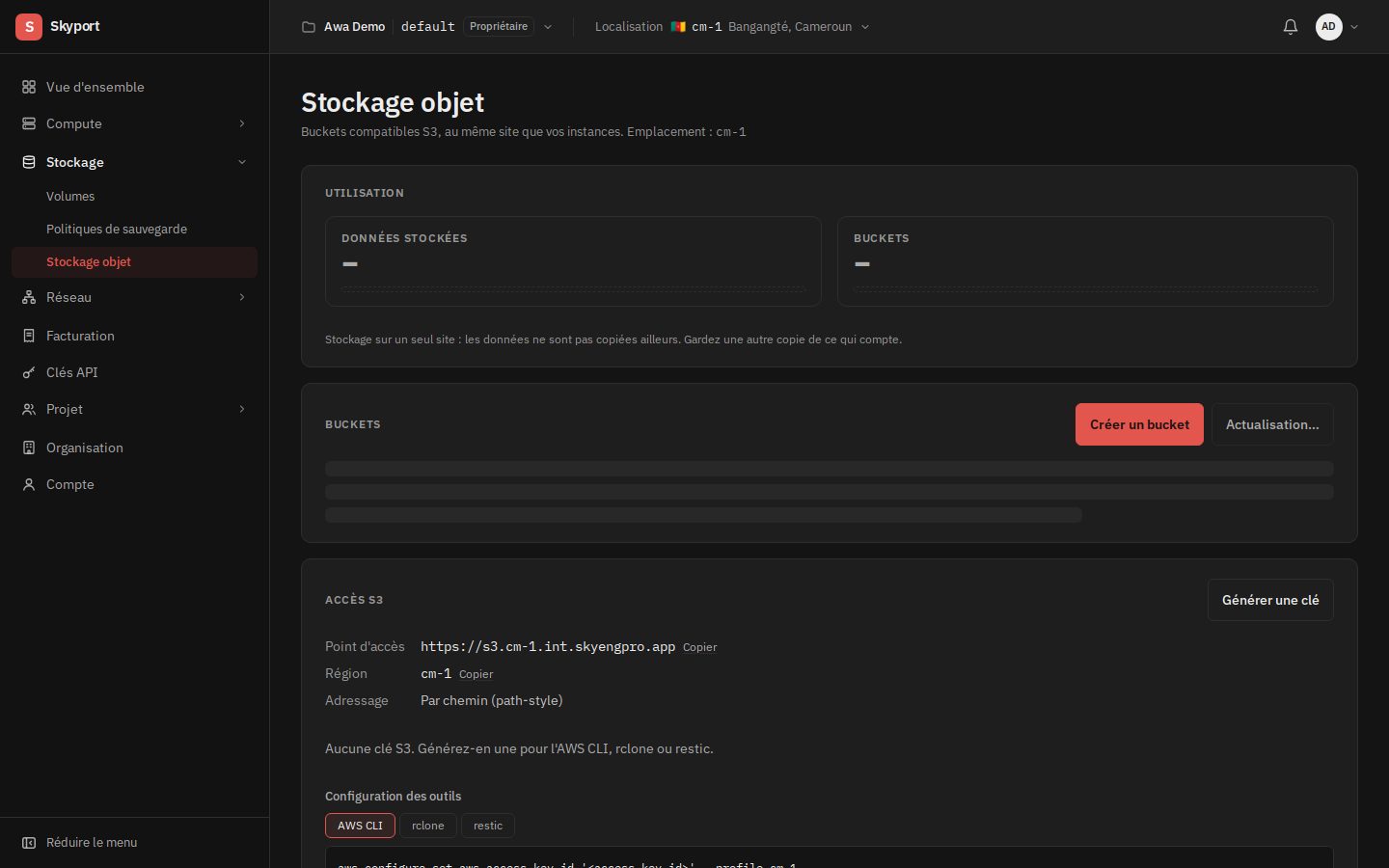Image resolution: width=1389 pixels, height=868 pixels.
Task: Click the Projet users icon
Action: [29, 409]
